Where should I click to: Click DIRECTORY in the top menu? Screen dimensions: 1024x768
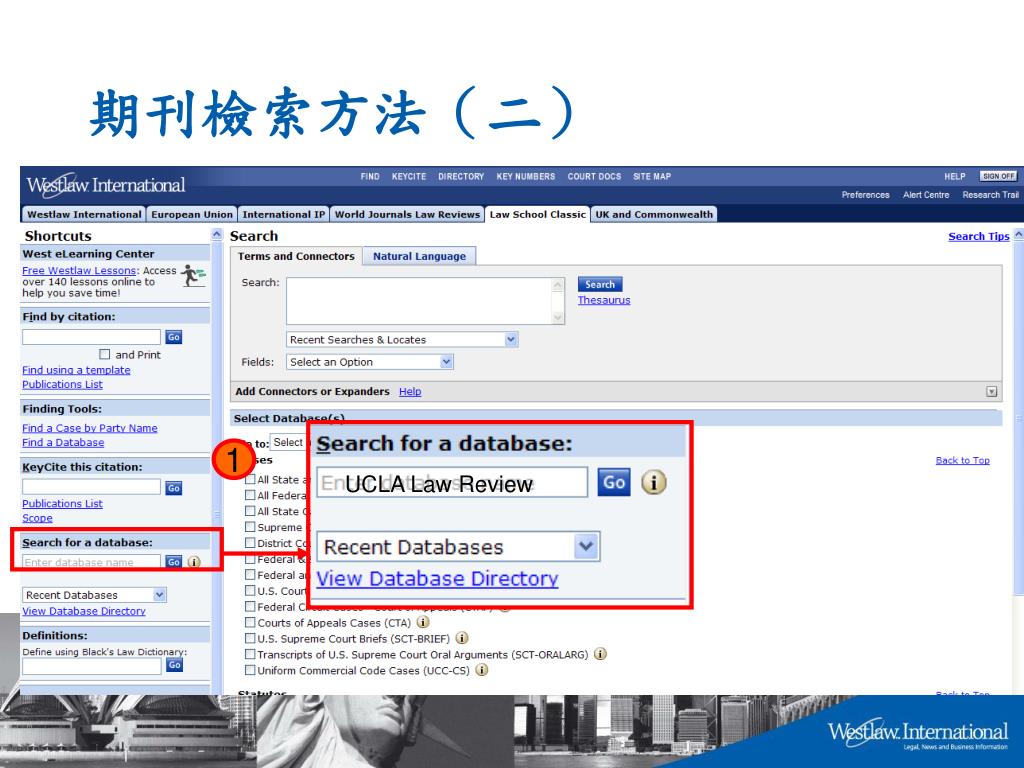pyautogui.click(x=461, y=176)
